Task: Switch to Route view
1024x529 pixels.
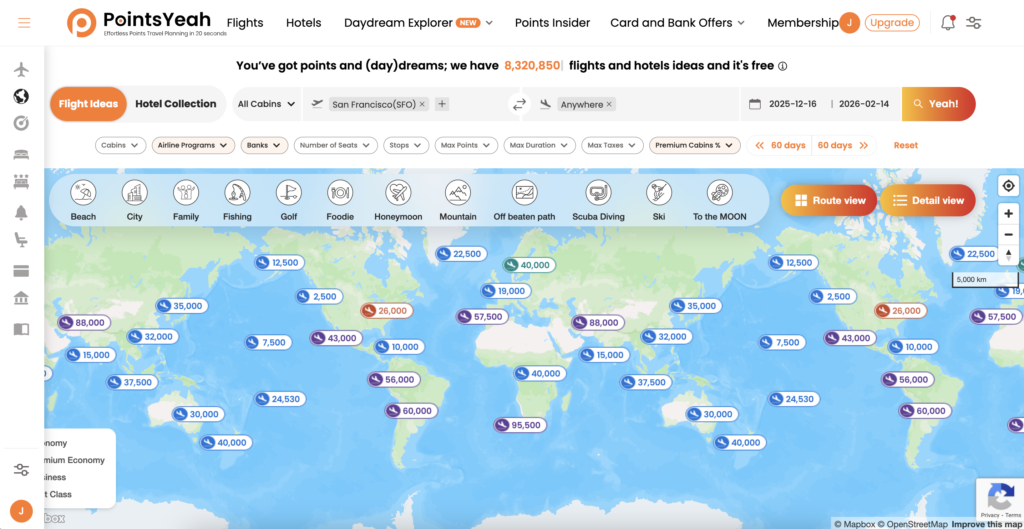Action: coord(829,200)
